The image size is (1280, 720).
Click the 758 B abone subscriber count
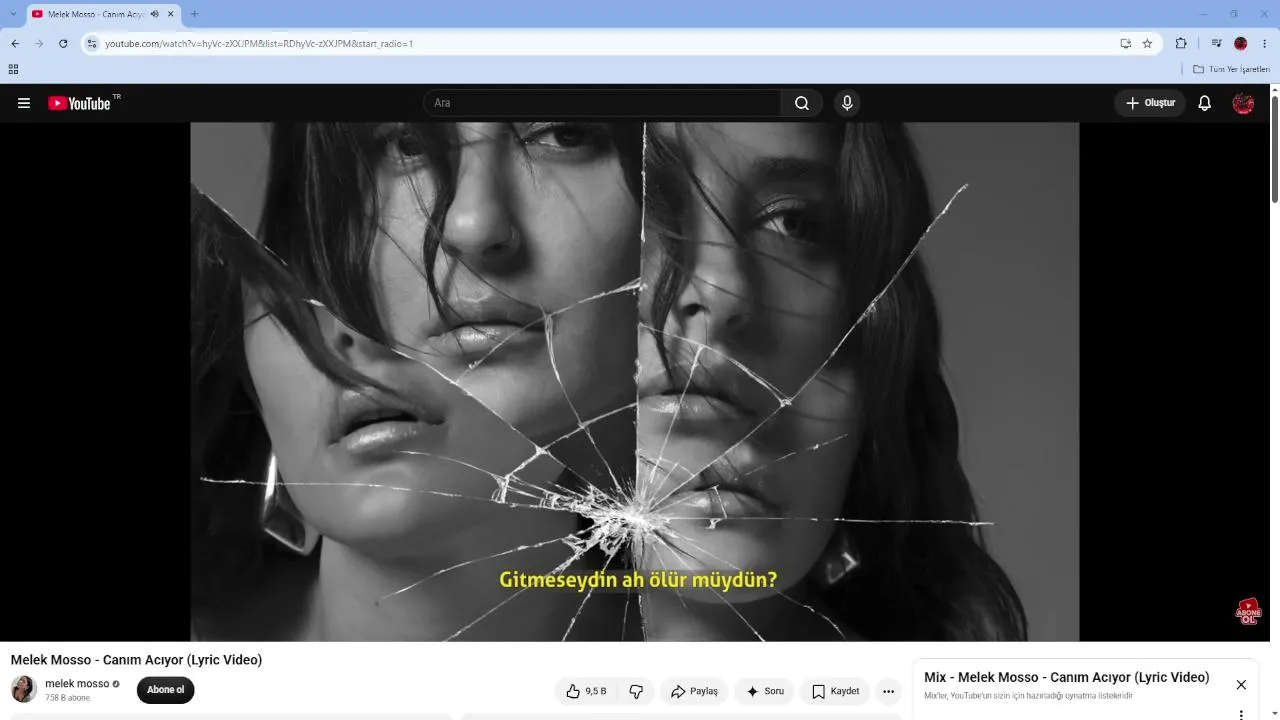point(67,698)
